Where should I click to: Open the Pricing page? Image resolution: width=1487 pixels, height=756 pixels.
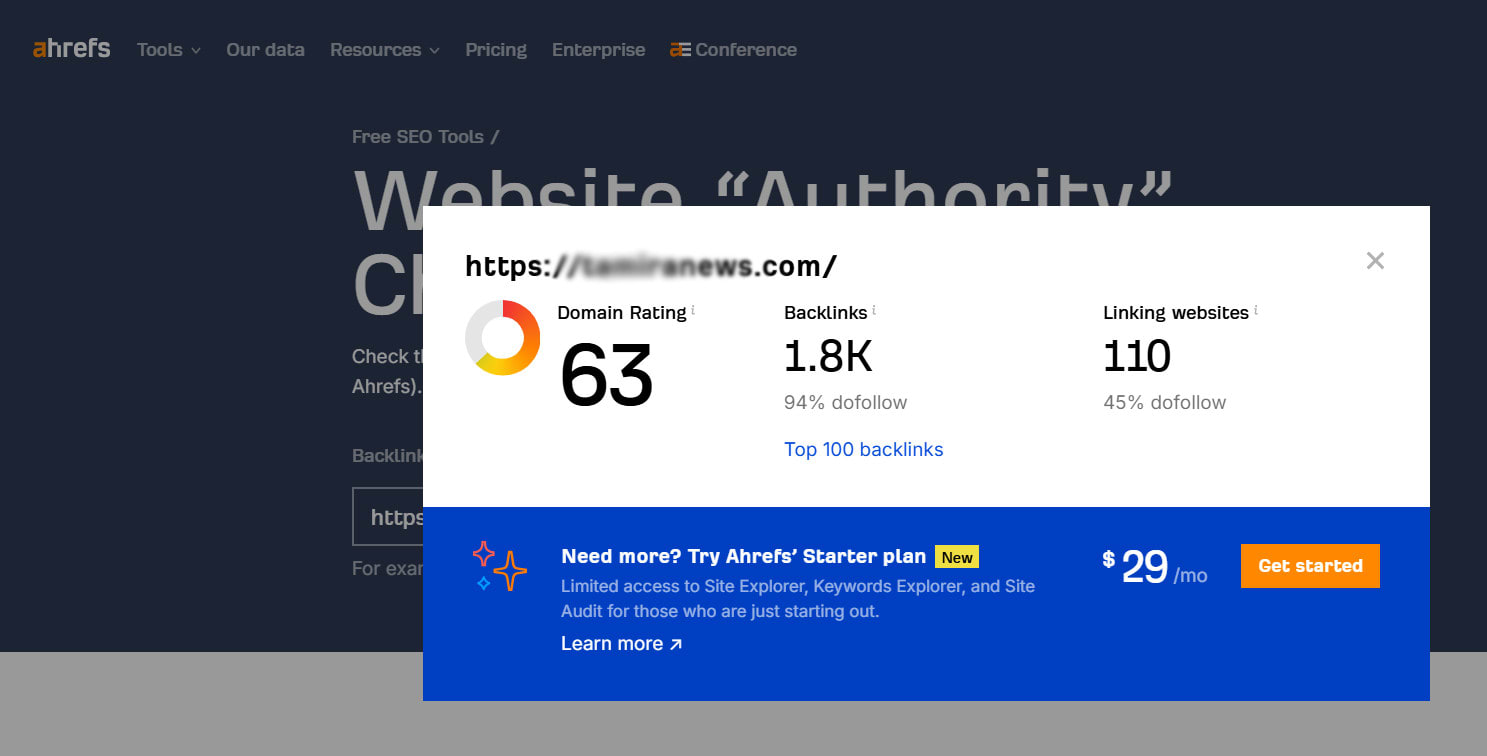(496, 49)
